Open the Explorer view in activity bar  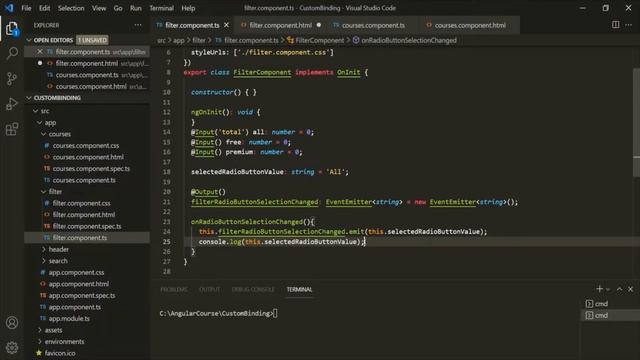[12, 29]
